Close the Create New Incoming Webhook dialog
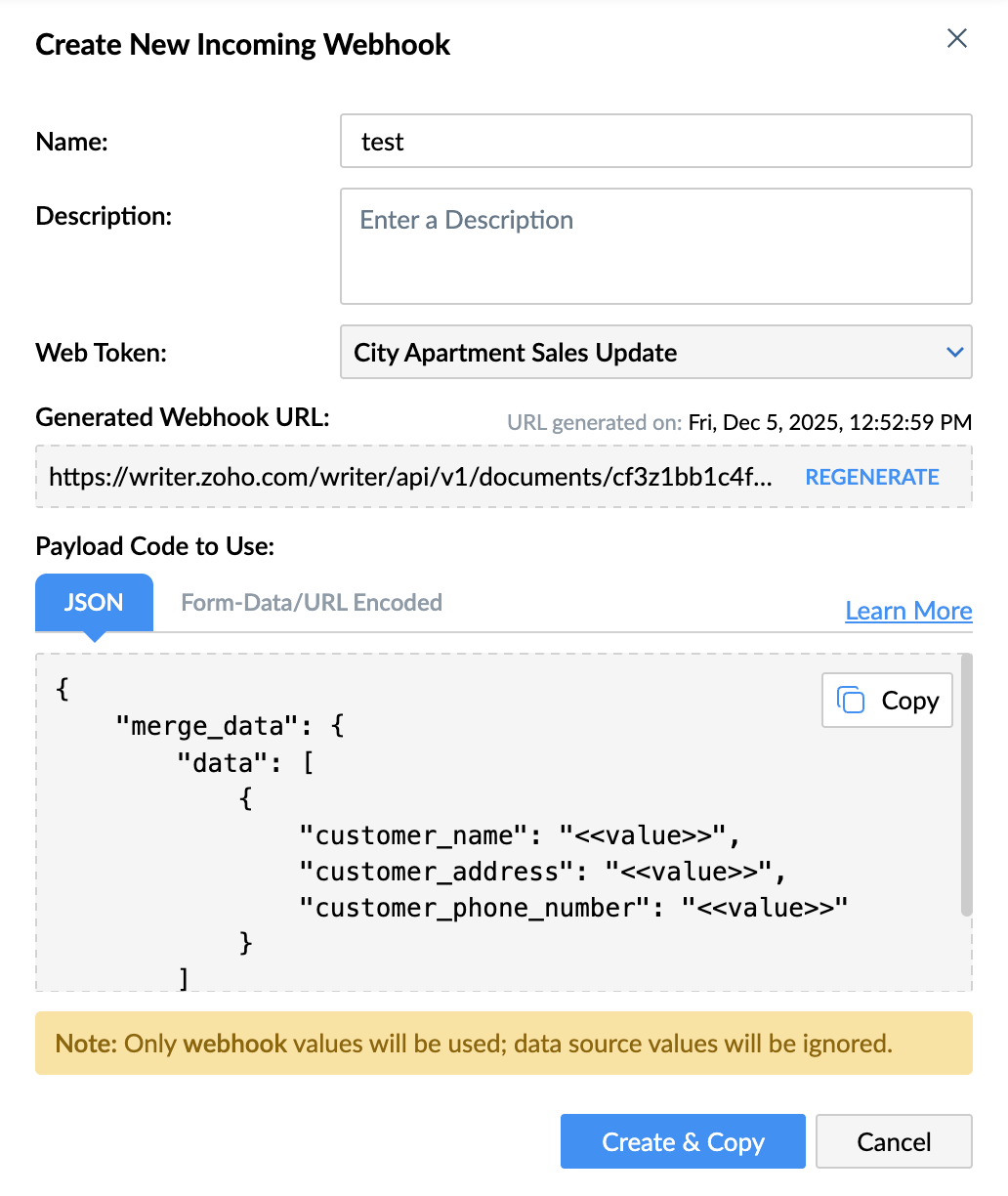Viewport: 1008px width, 1196px height. coord(957,38)
